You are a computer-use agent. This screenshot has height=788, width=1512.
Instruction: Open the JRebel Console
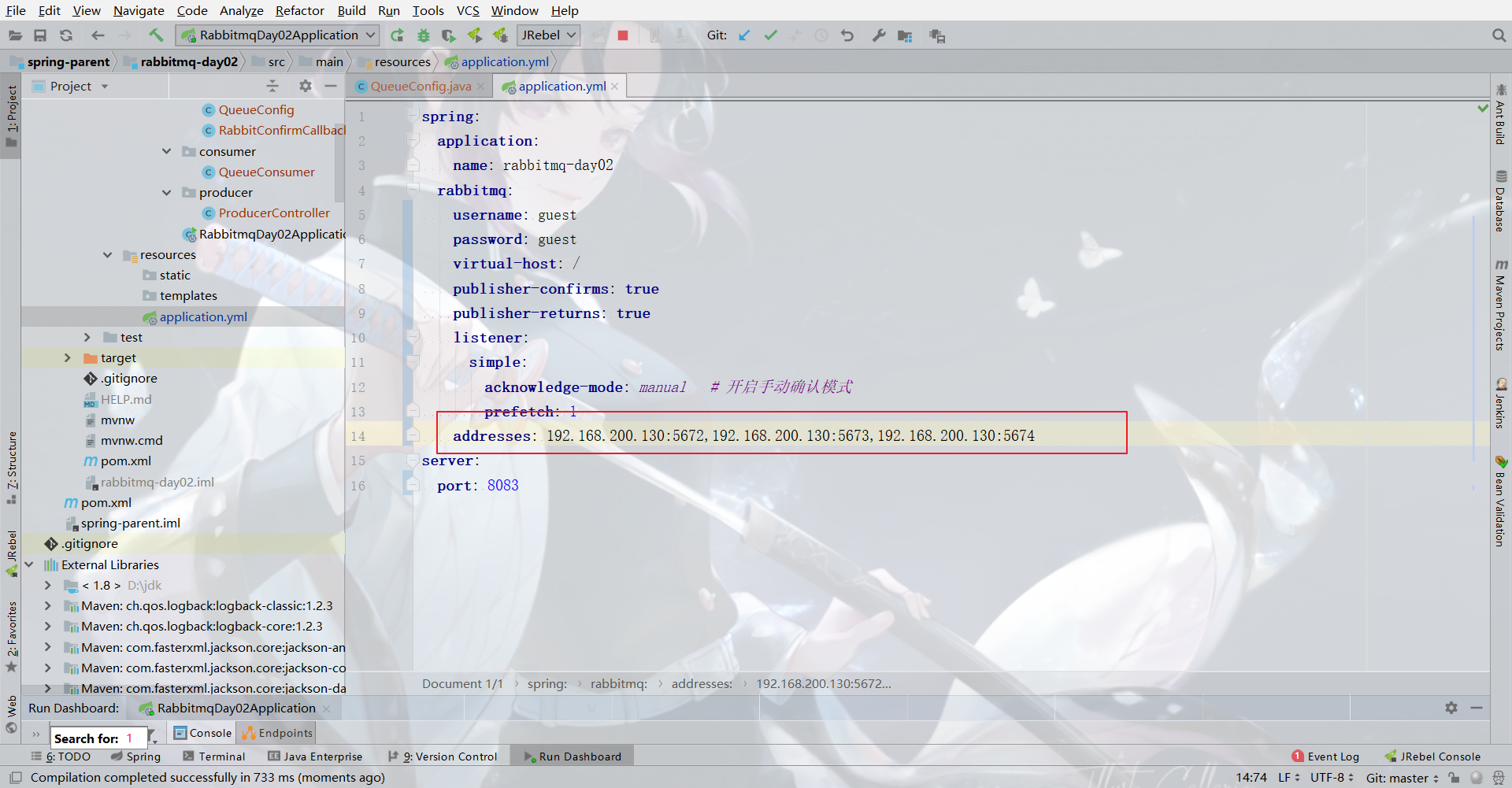click(x=1432, y=757)
